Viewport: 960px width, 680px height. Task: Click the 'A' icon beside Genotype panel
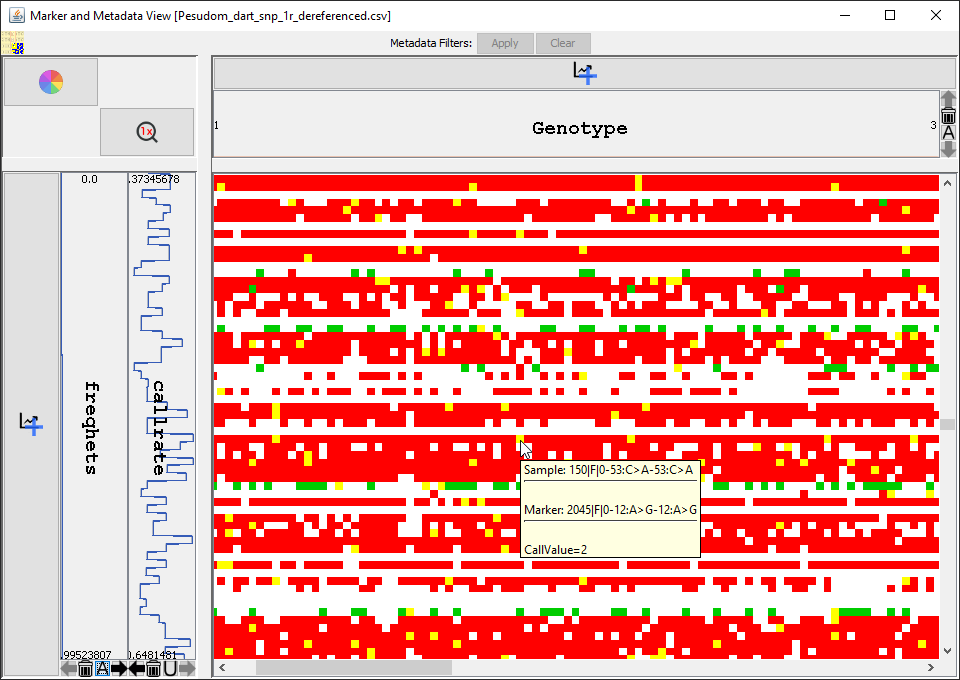[x=948, y=133]
